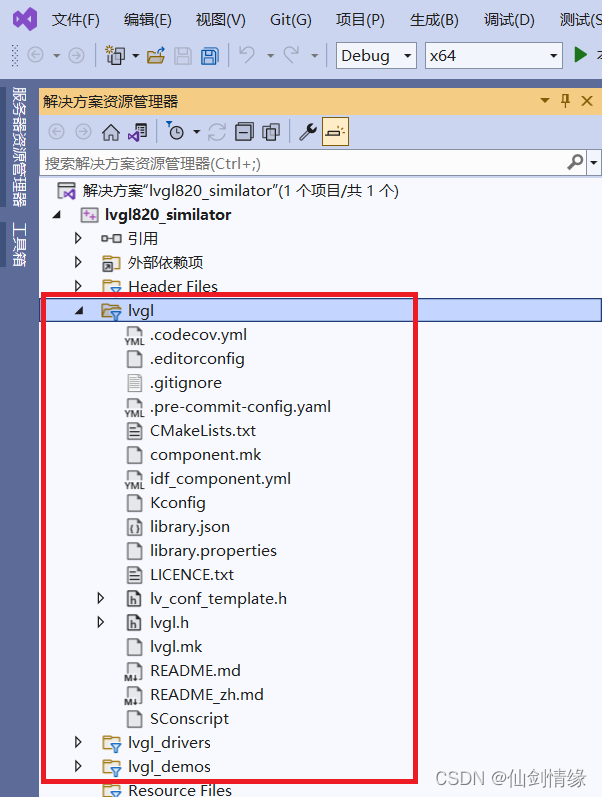Click the navigate backward toolbar button
Viewport: 602px width, 797px height.
pos(35,55)
